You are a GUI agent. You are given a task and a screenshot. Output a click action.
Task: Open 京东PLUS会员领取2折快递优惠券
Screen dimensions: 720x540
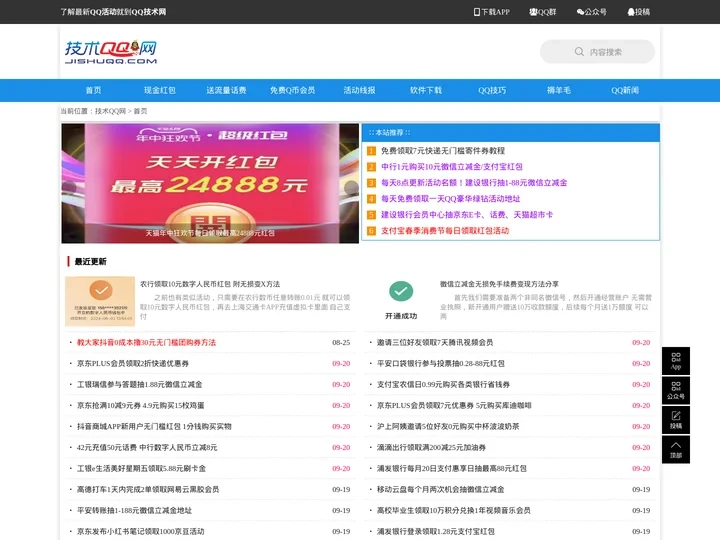(x=133, y=364)
